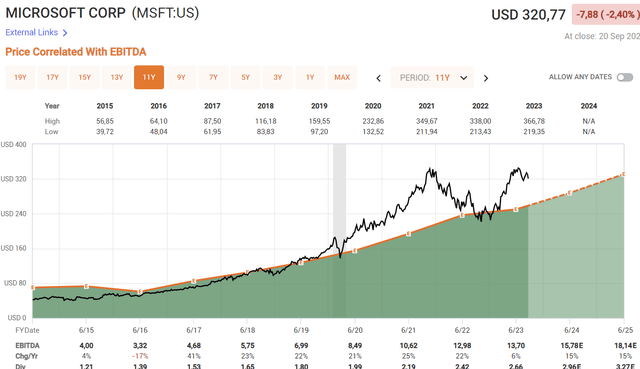Go to previous period with left arrow
Screen dimensions: 640x369
[378, 78]
